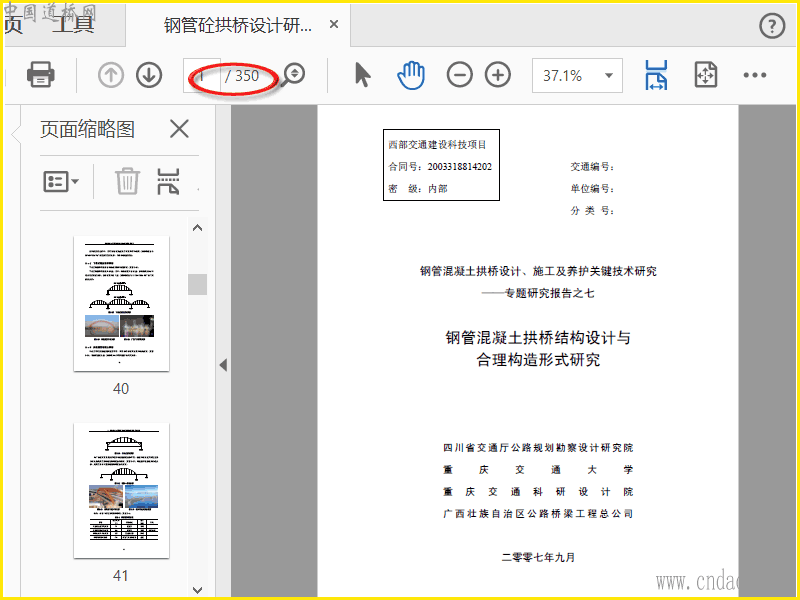Click the delete pages trash icon
Viewport: 800px width, 600px height.
[x=127, y=181]
